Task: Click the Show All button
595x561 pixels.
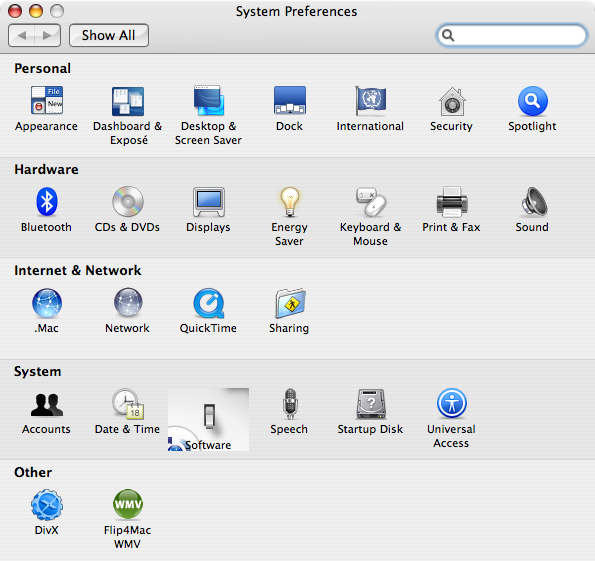Action: [109, 35]
